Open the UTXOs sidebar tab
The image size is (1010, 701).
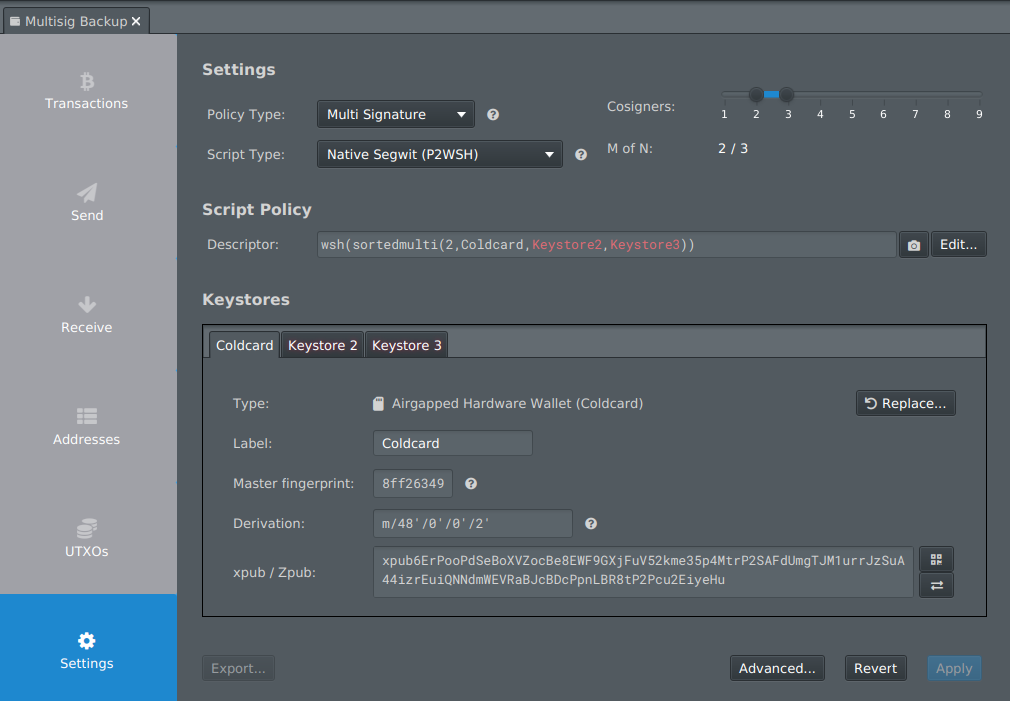click(87, 539)
